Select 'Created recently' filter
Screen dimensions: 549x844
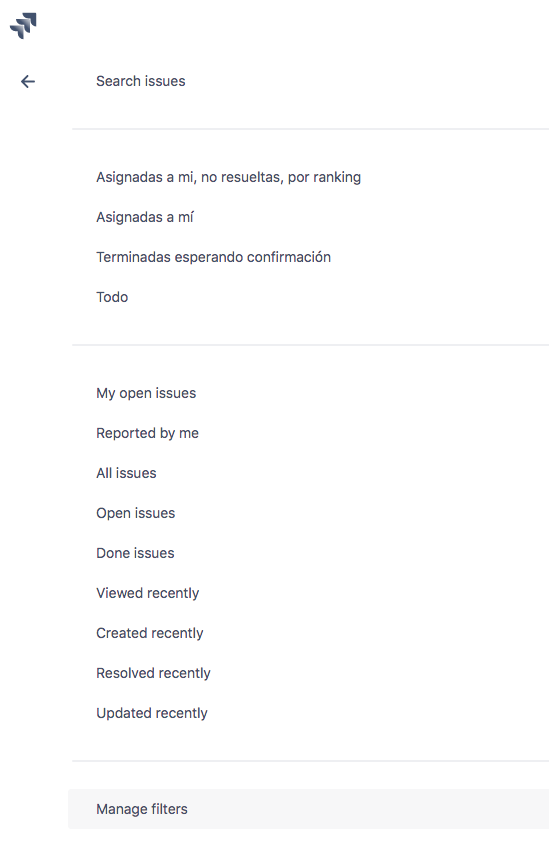point(150,632)
